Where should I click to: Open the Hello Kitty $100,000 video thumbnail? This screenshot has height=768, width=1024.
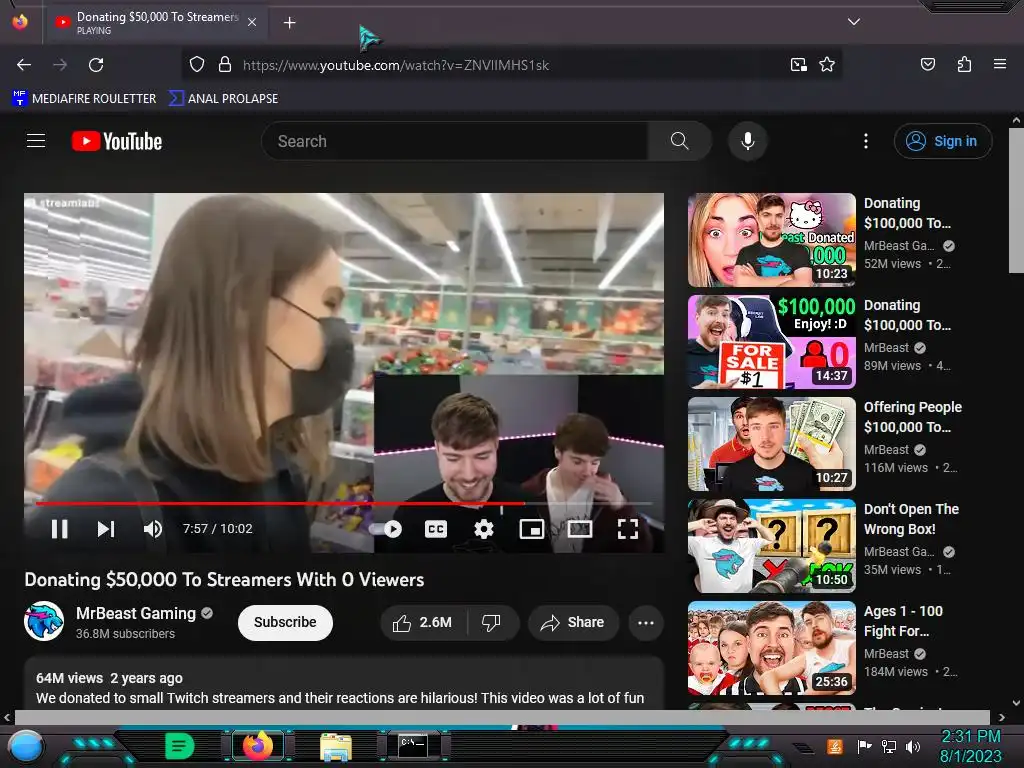(771, 240)
